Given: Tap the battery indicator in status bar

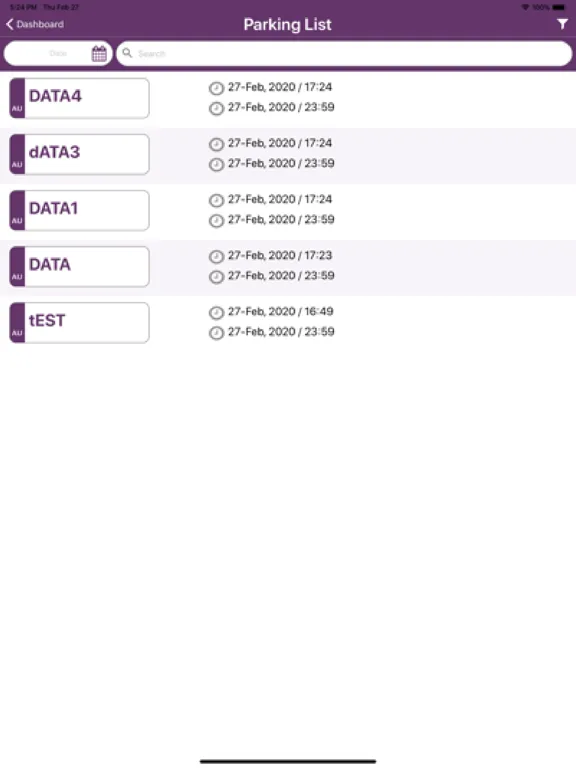Looking at the screenshot, I should click(559, 7).
